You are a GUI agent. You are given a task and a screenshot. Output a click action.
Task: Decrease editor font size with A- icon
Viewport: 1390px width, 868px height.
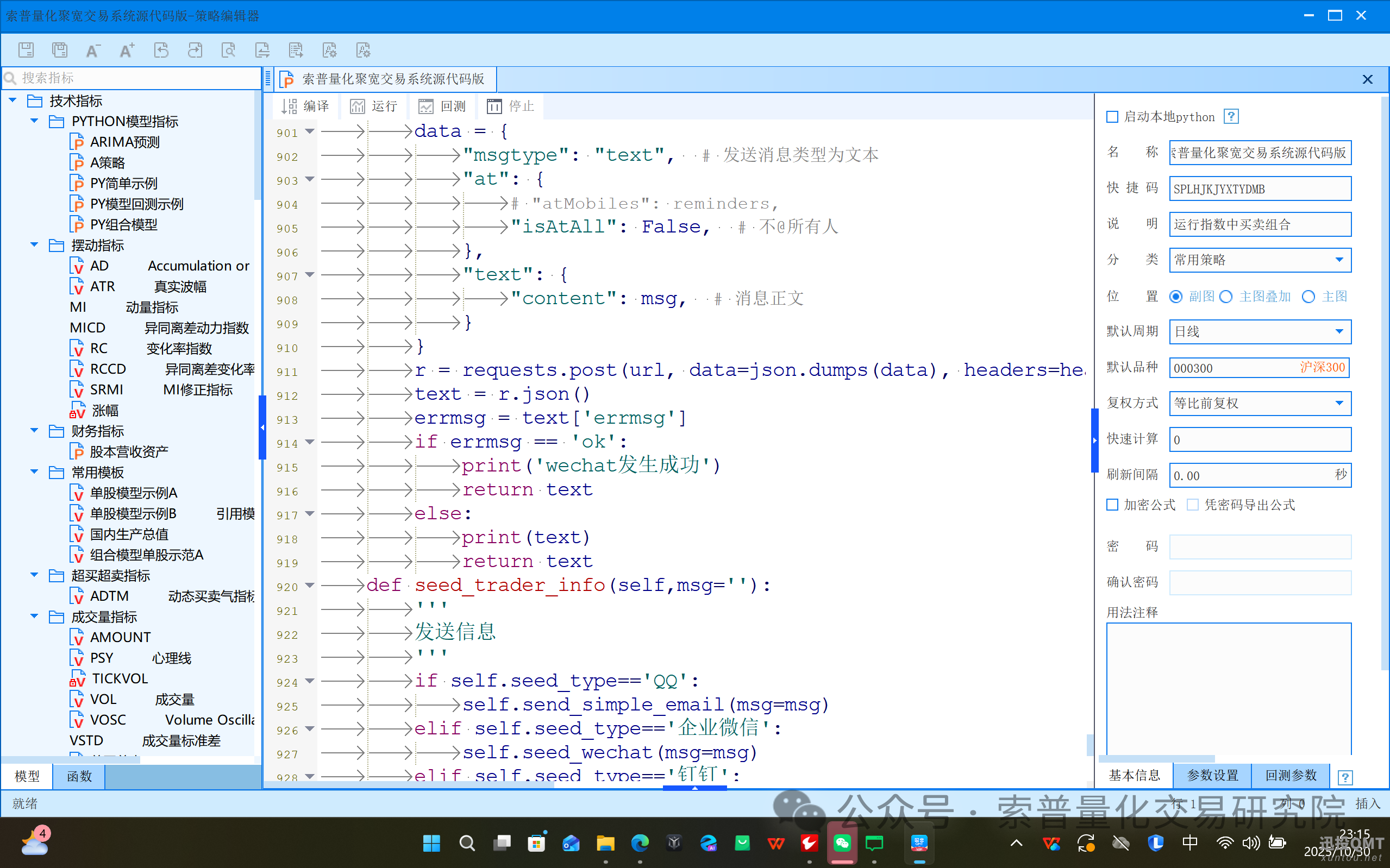coord(92,50)
